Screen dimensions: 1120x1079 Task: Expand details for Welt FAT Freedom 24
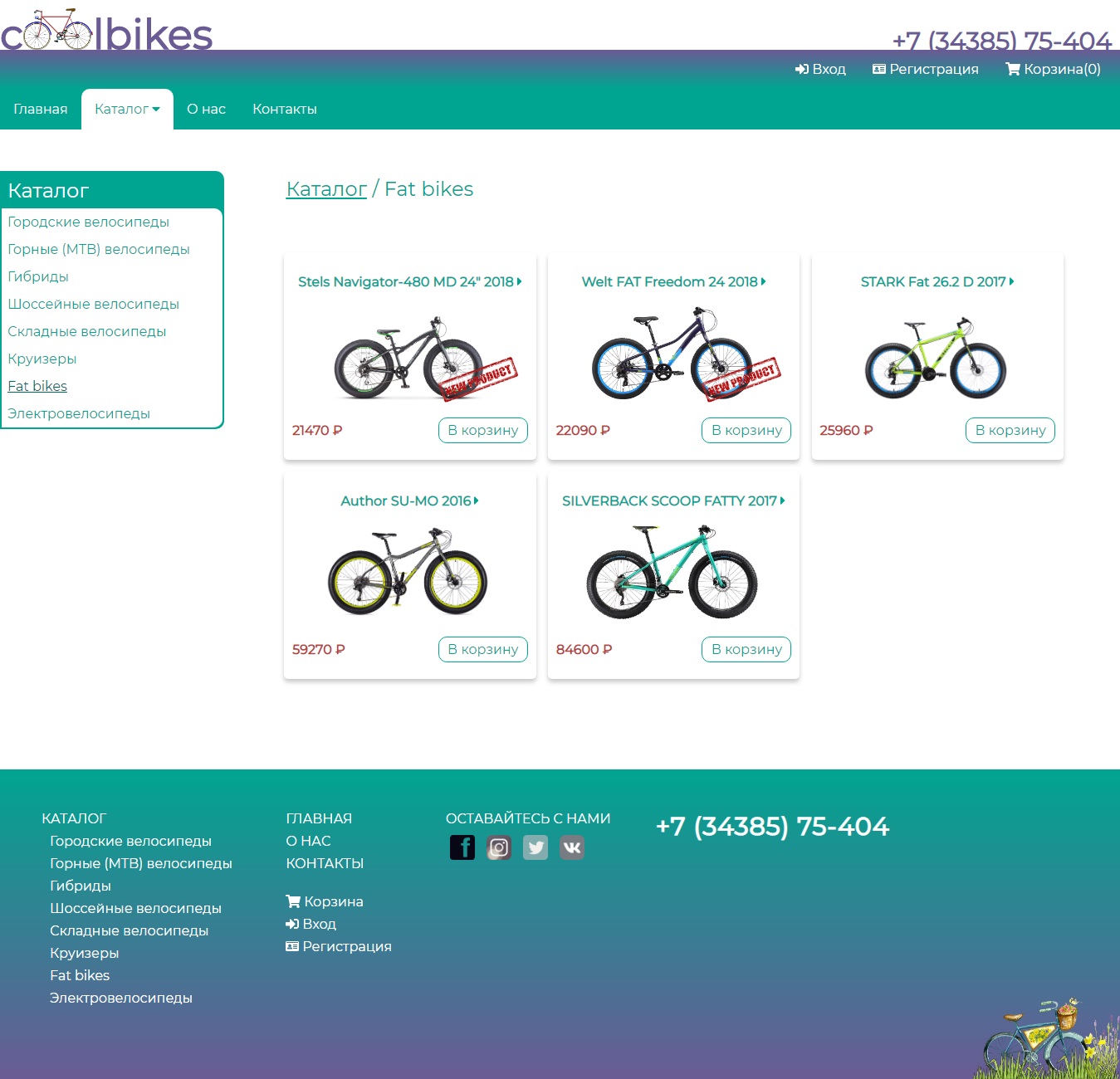763,281
